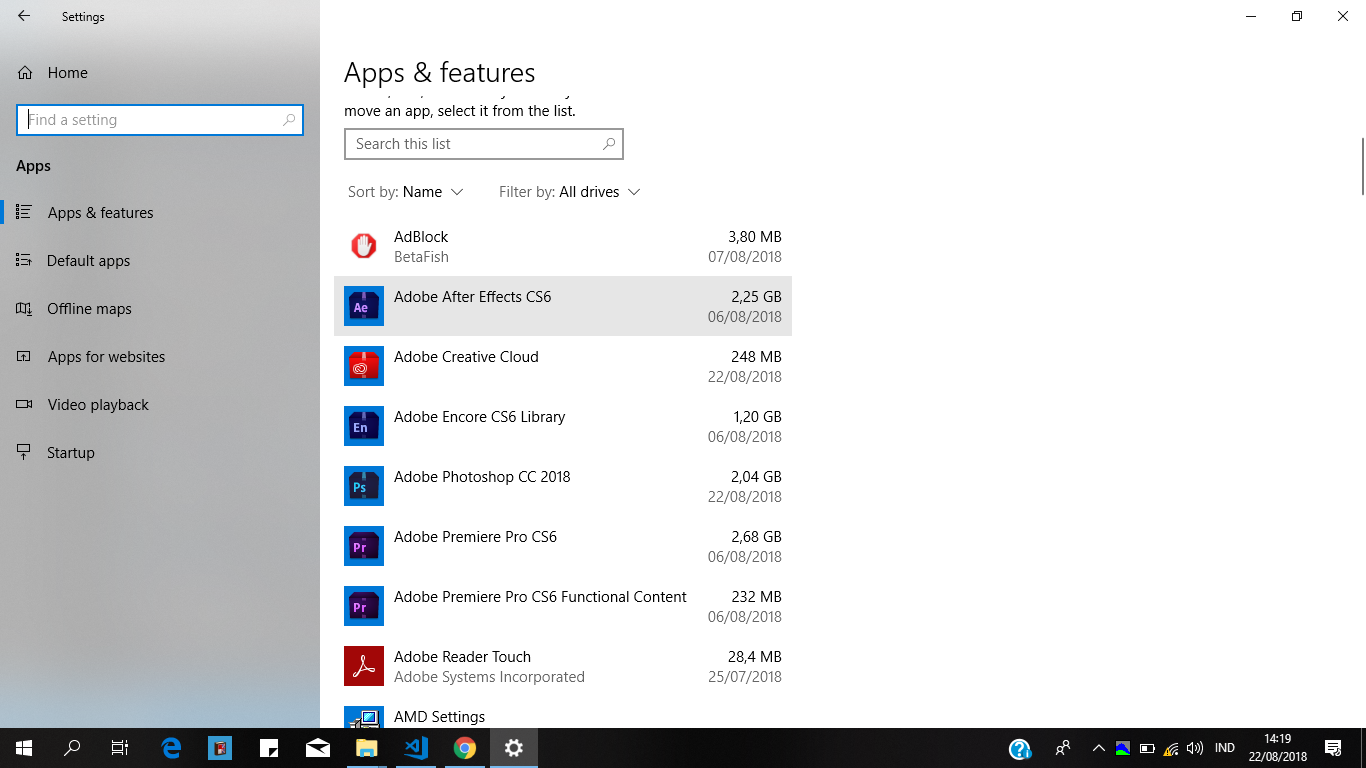The image size is (1366, 768).
Task: Click the apps list vertical scrollbar thumb
Action: (x=1362, y=166)
